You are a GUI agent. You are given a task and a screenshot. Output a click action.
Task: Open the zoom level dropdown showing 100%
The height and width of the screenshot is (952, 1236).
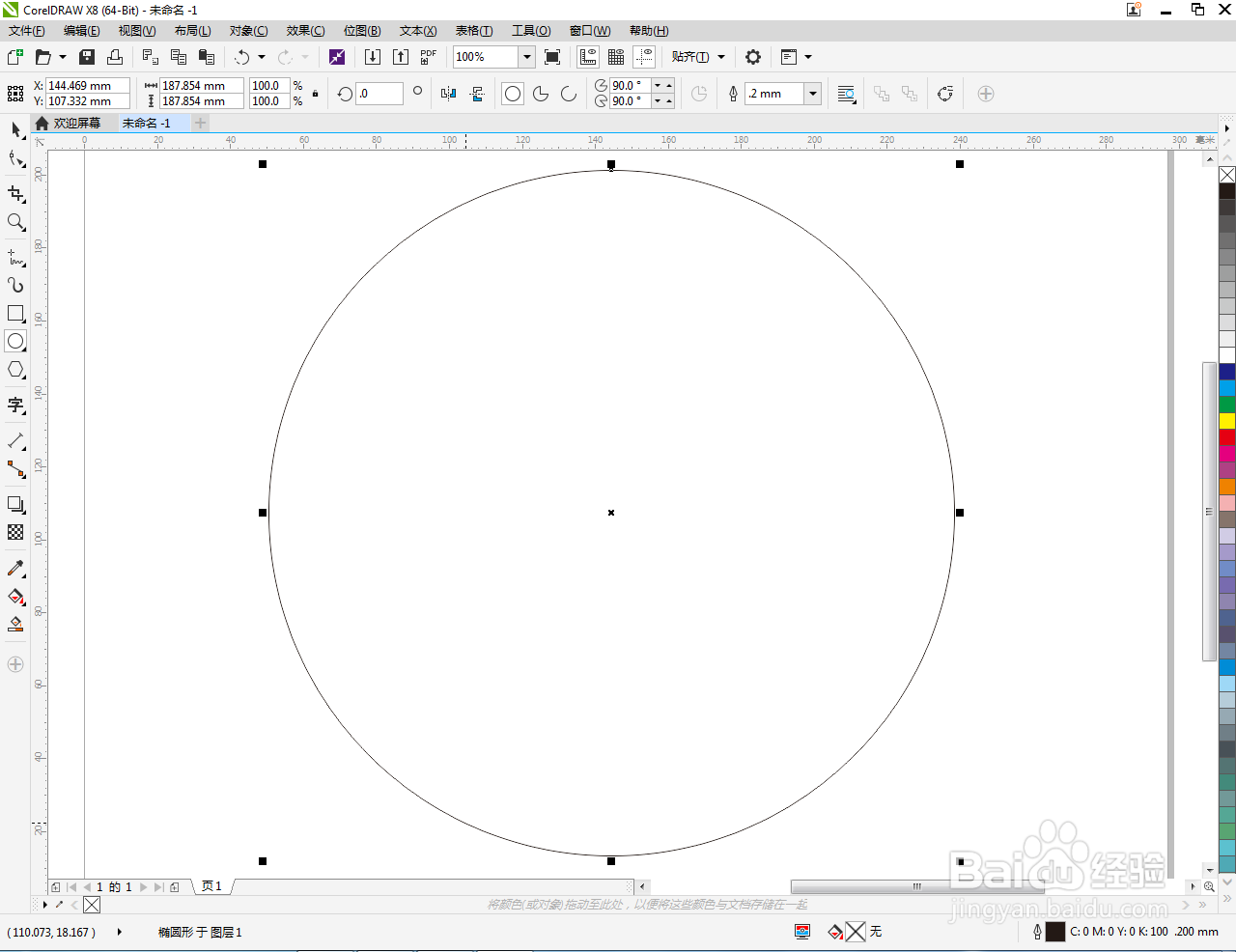click(527, 57)
